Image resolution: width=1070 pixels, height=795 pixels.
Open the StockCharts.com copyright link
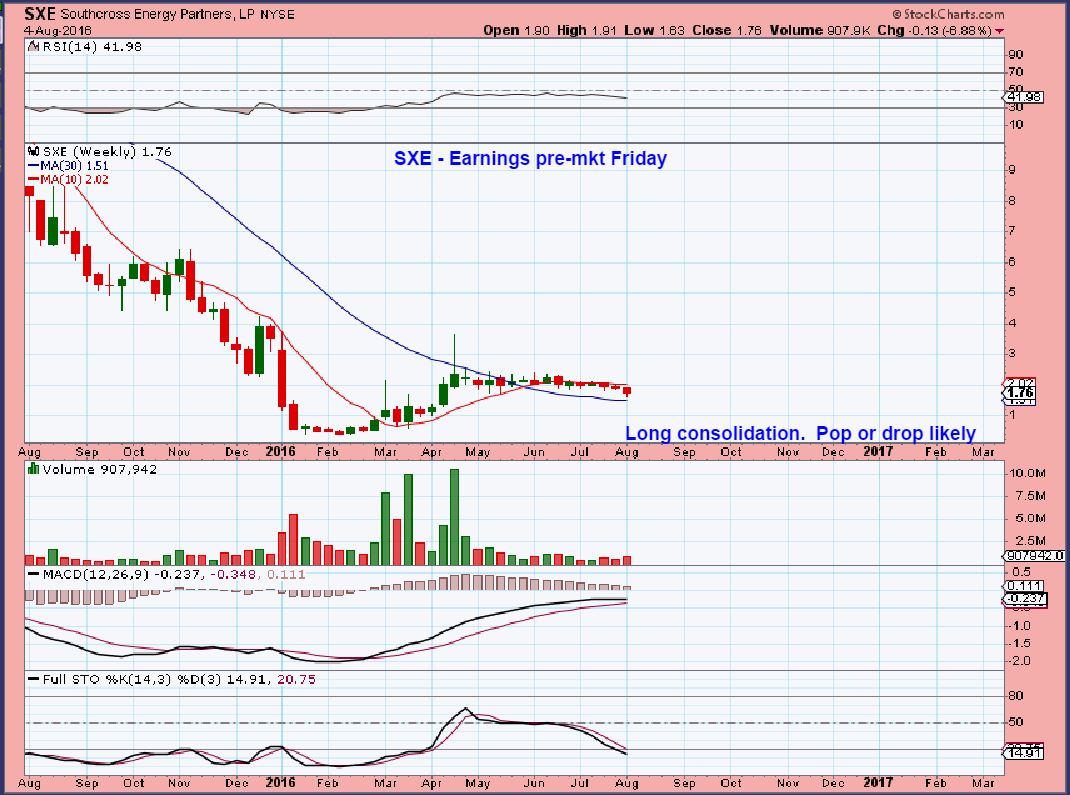pyautogui.click(x=948, y=14)
